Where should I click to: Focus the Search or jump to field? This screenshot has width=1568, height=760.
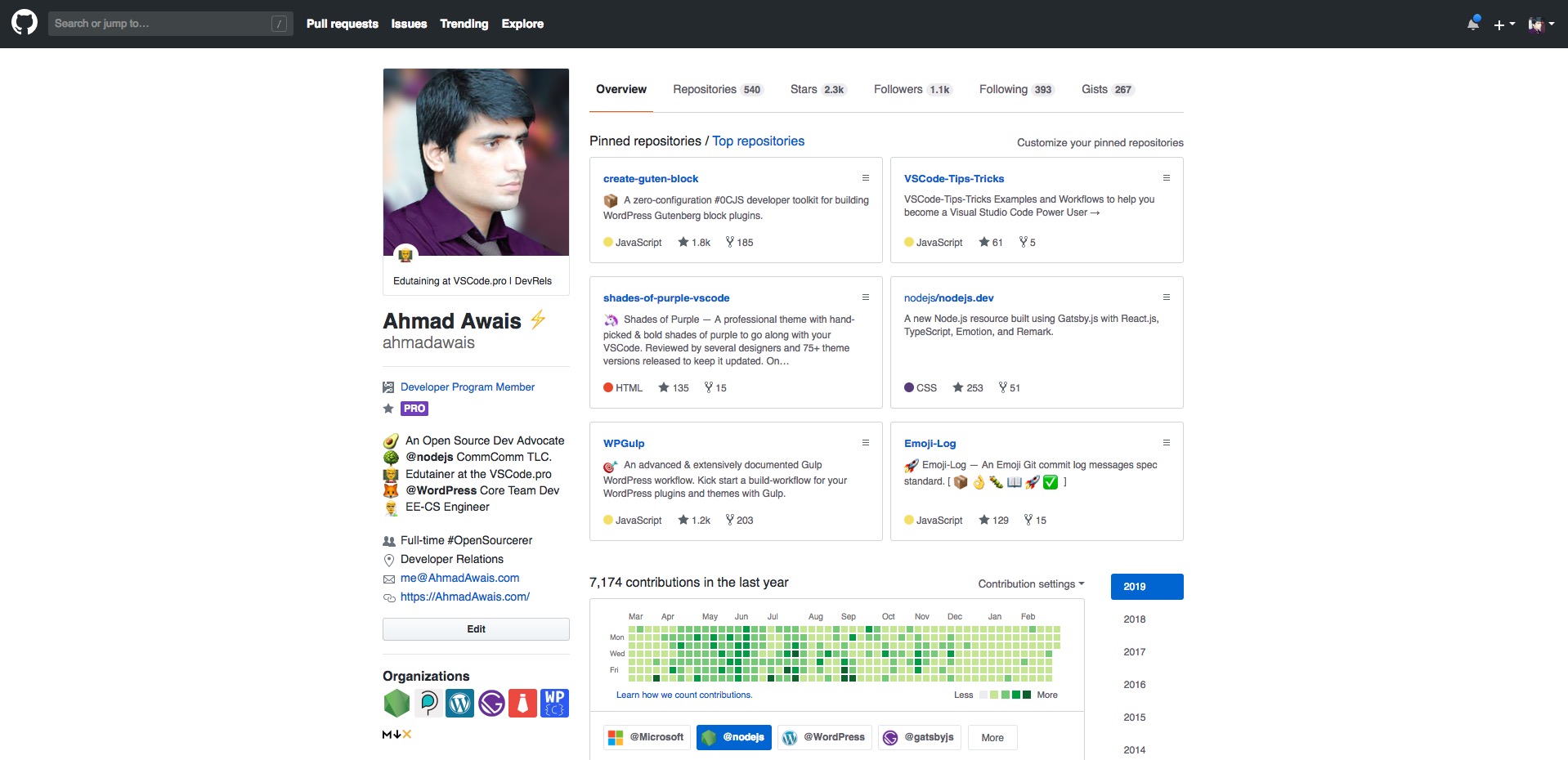(170, 24)
